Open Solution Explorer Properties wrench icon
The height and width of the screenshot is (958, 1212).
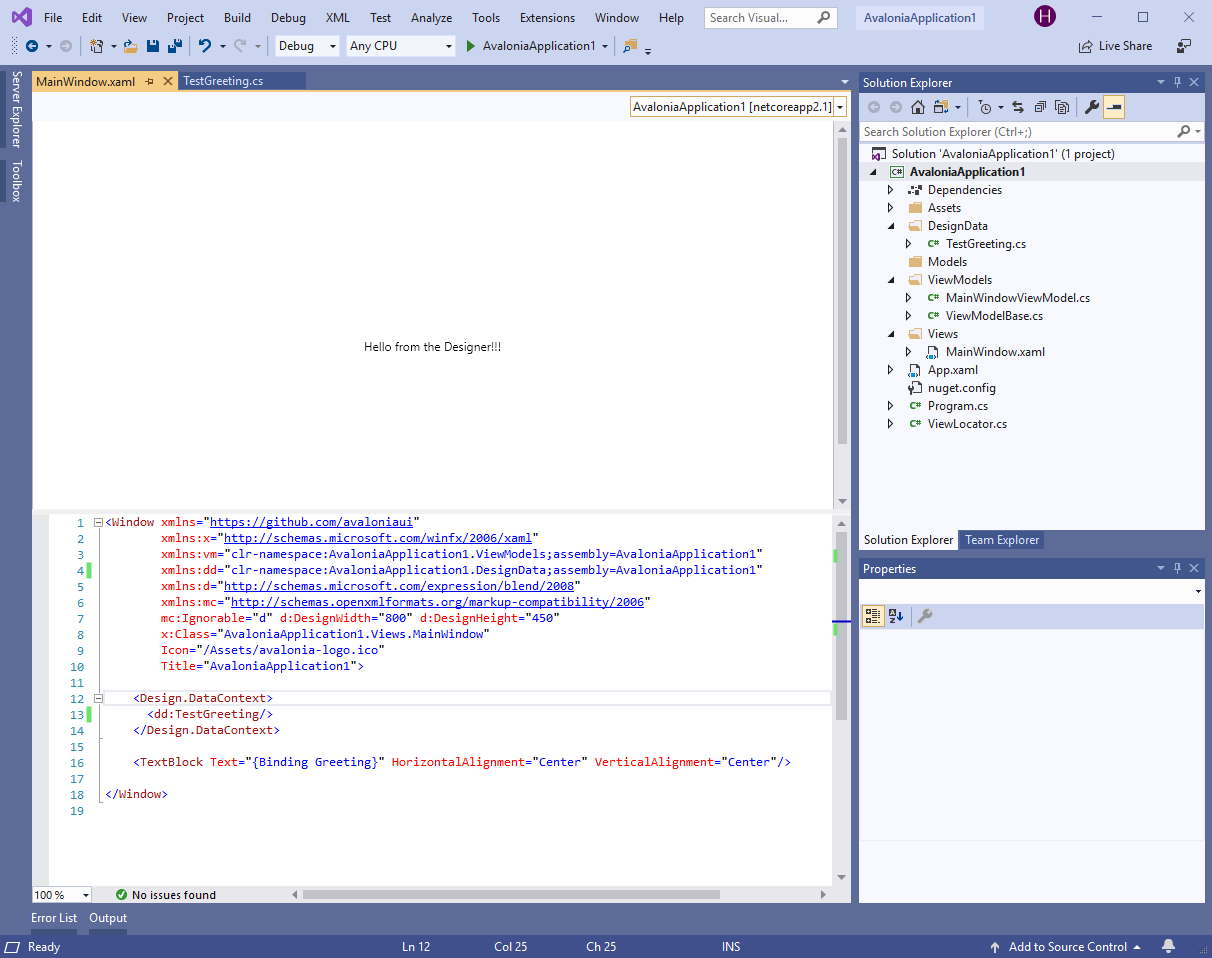(1091, 107)
